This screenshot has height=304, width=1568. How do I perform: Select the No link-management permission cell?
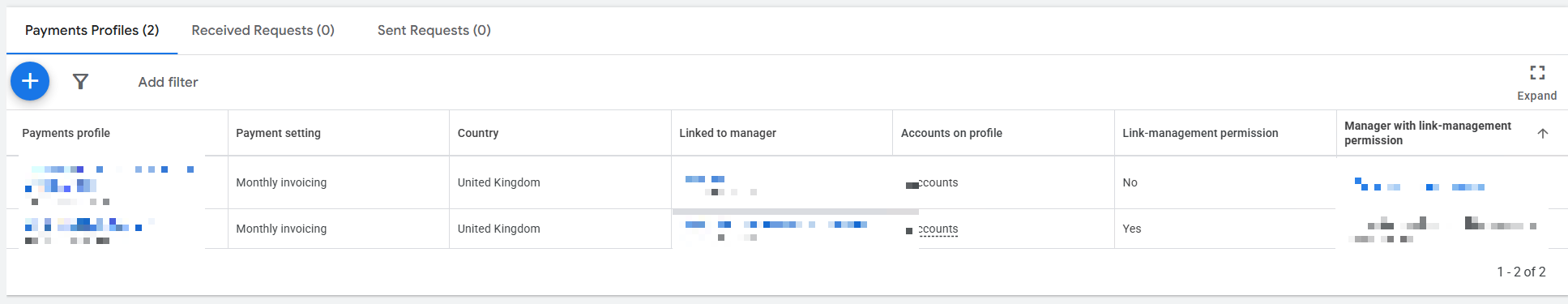click(x=1225, y=182)
